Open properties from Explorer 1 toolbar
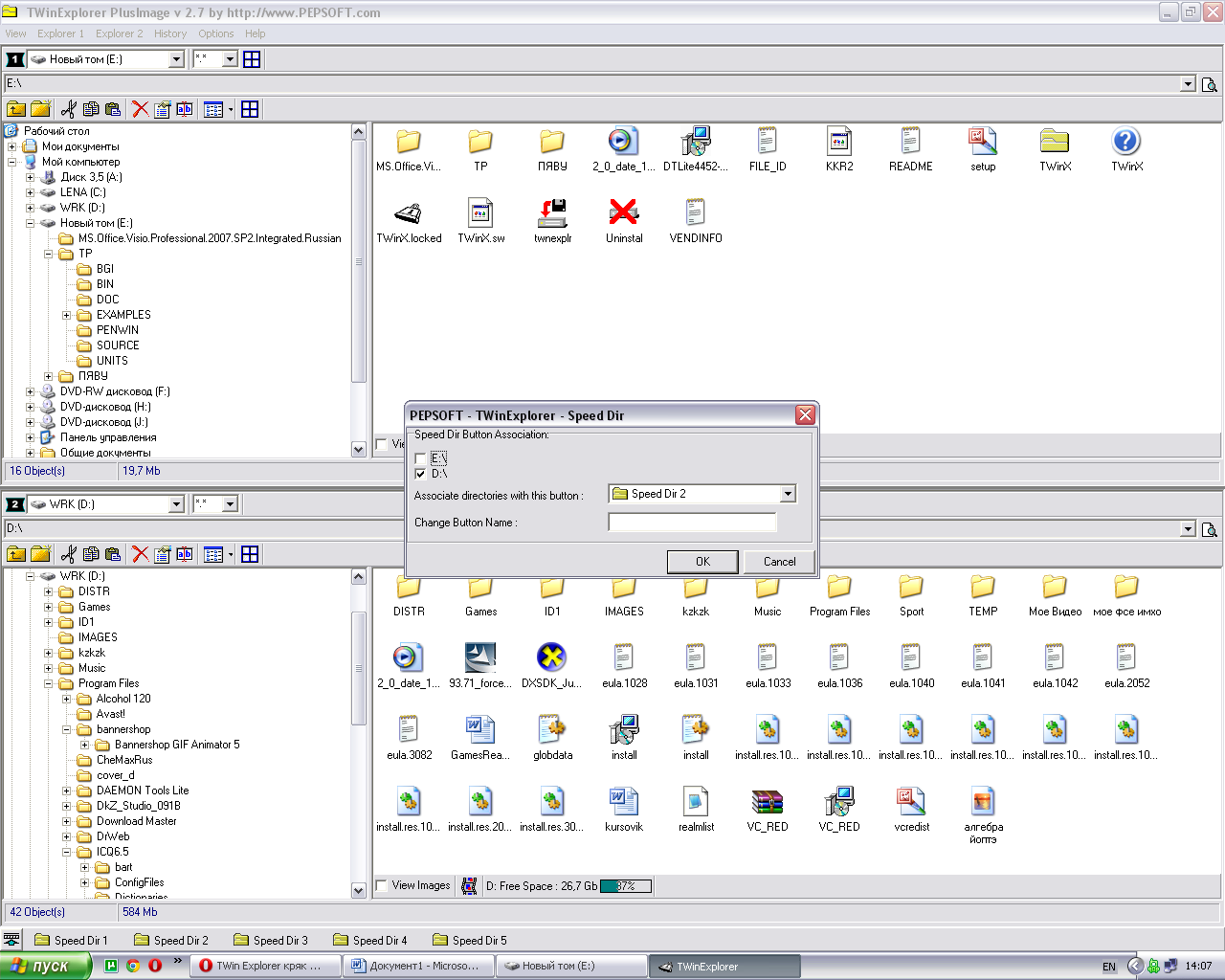 pos(163,109)
